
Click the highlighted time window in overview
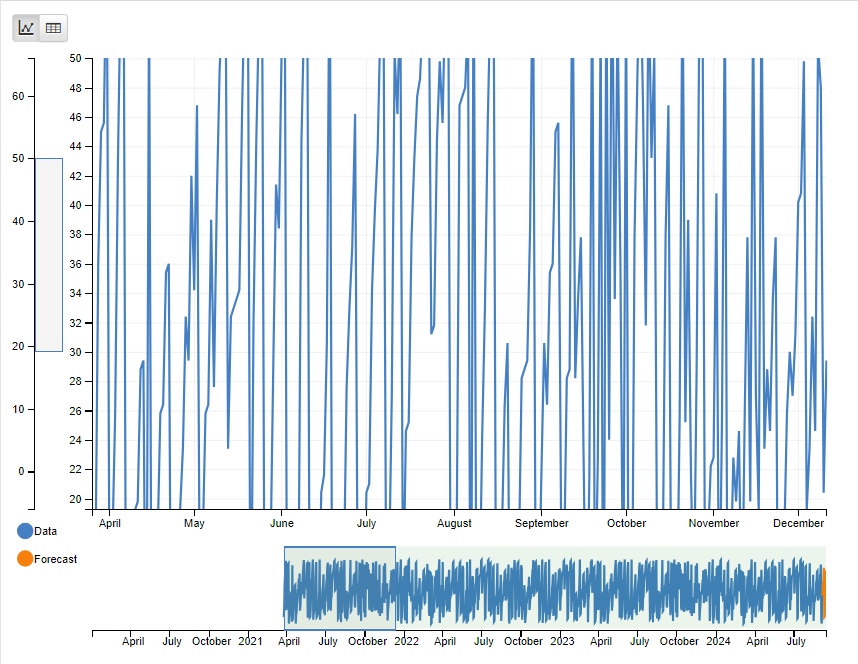[x=339, y=588]
